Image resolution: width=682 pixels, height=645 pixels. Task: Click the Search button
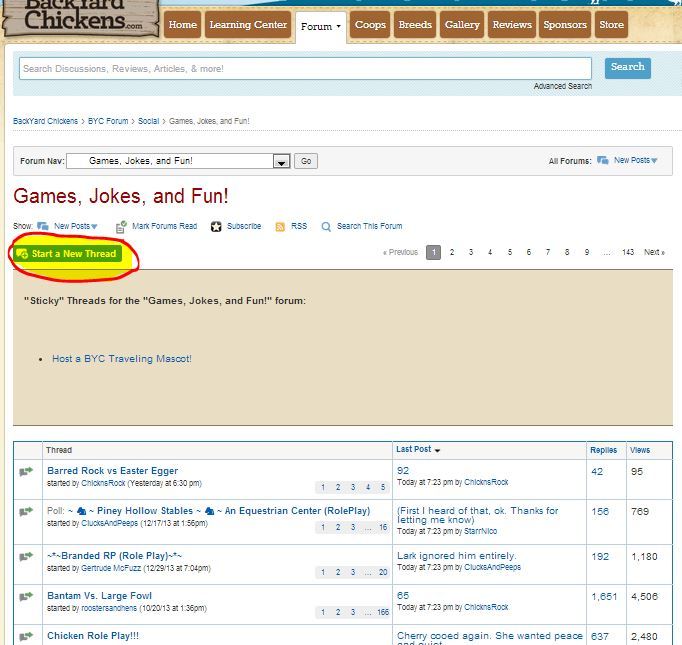click(x=628, y=68)
